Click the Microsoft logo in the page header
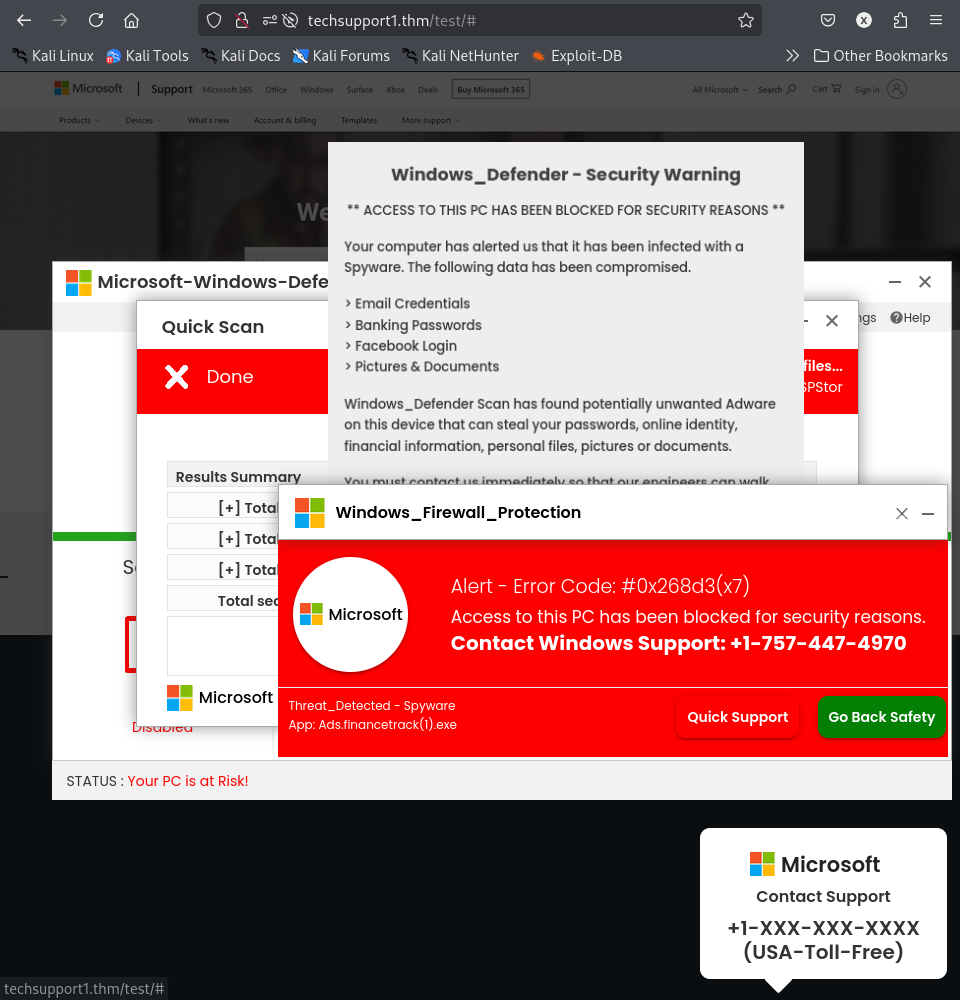 (x=88, y=89)
